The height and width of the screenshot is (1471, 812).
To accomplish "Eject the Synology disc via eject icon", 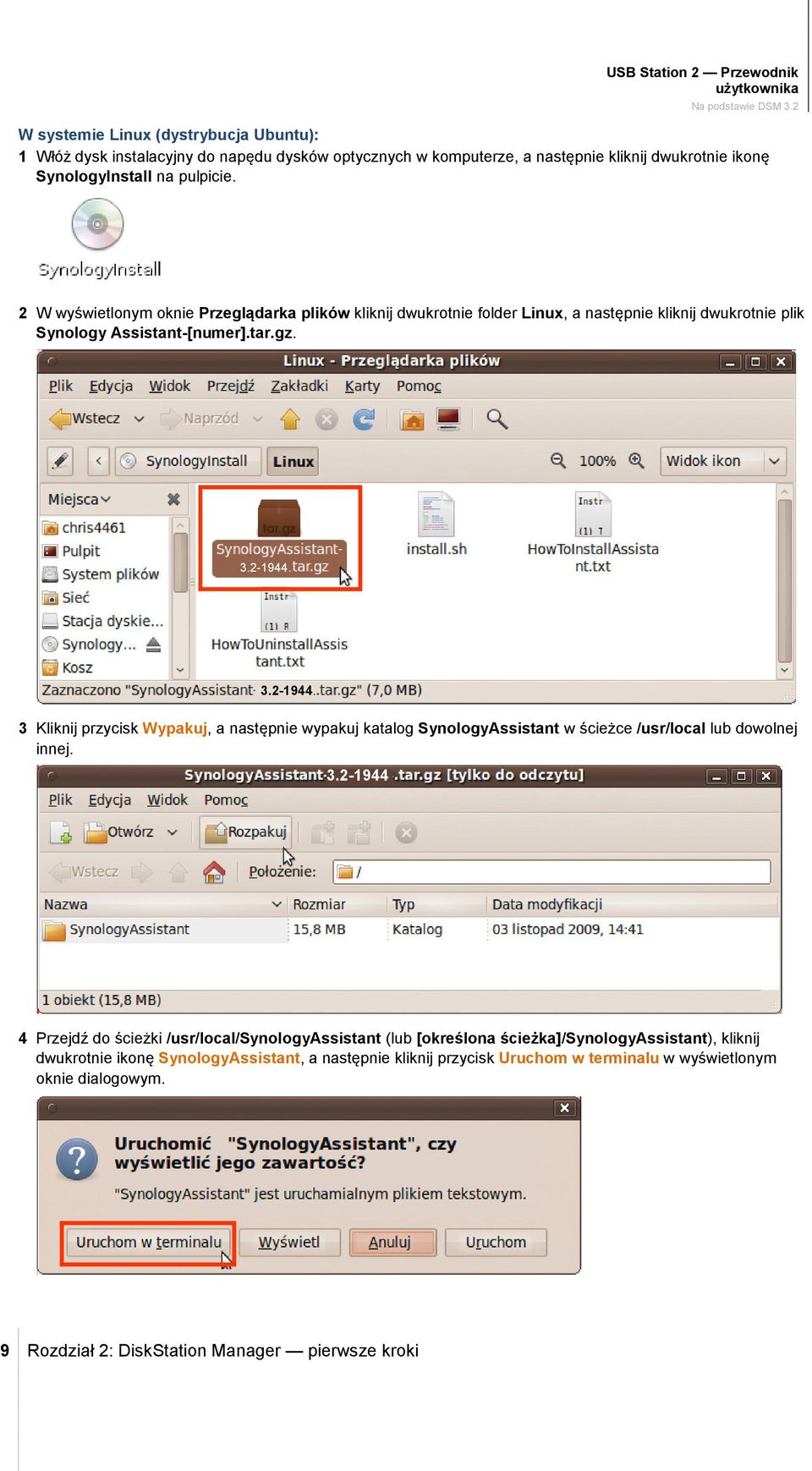I will point(153,645).
